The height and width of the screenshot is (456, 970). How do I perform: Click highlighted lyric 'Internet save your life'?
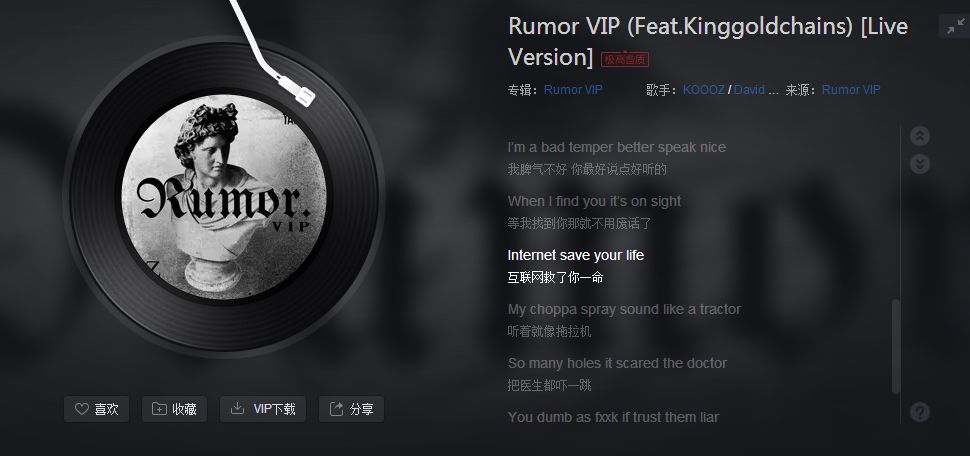tap(576, 255)
